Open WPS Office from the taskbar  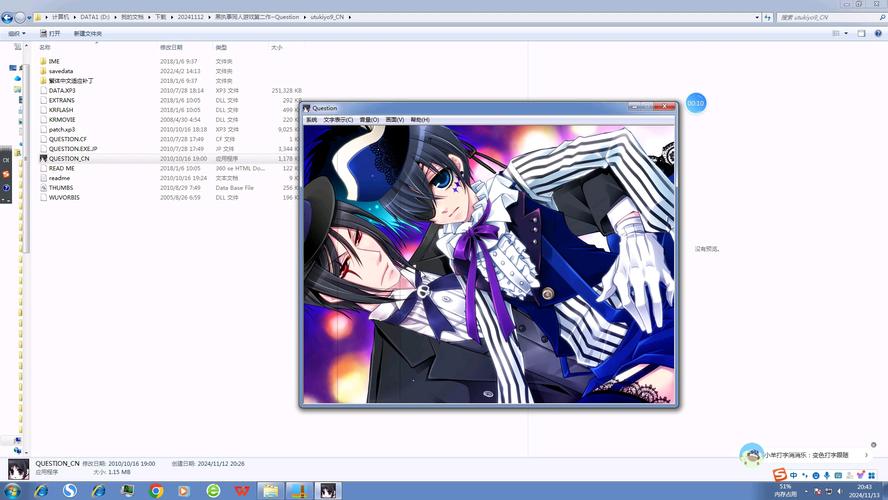[x=242, y=490]
